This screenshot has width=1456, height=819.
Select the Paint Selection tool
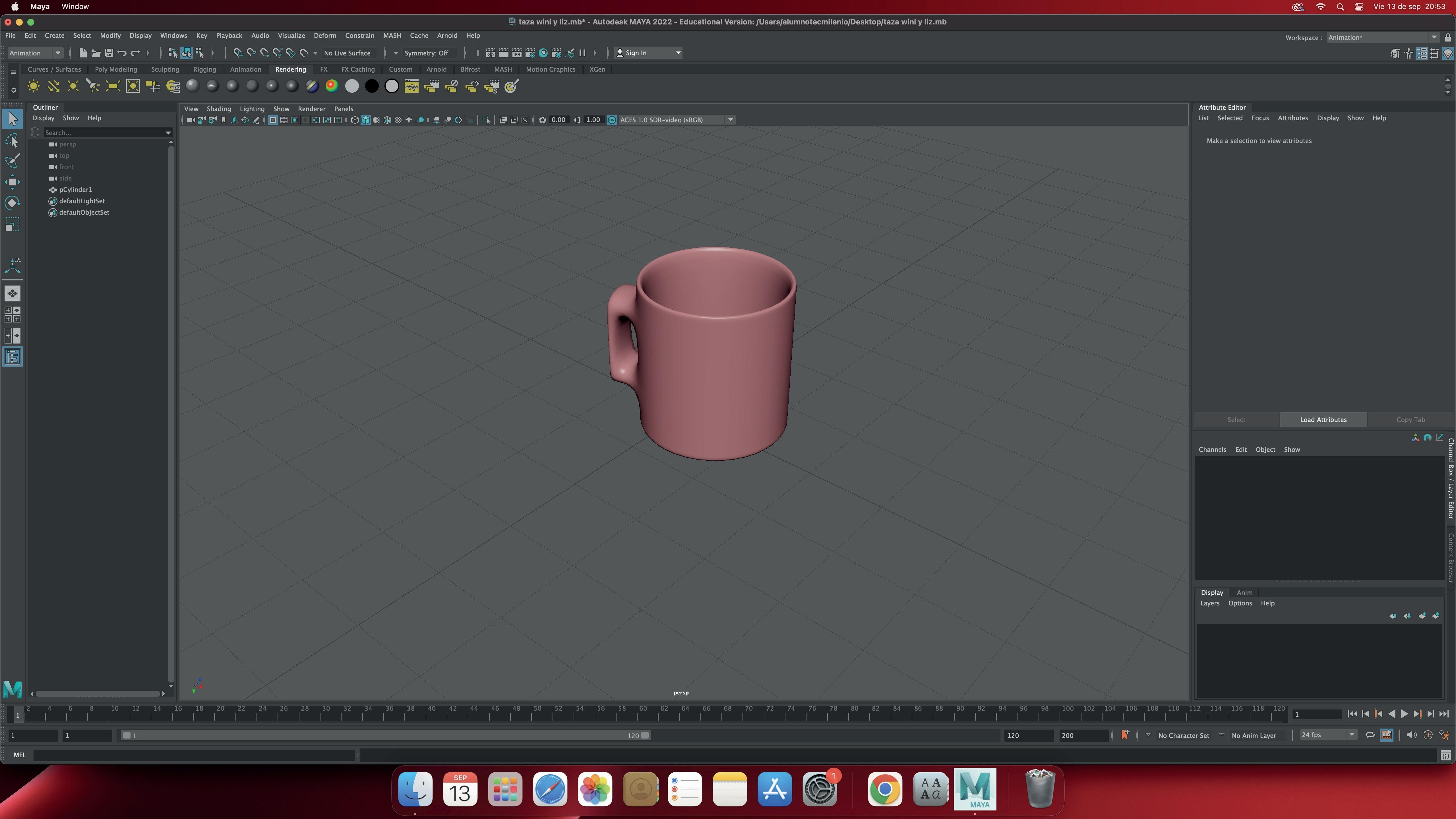(13, 161)
